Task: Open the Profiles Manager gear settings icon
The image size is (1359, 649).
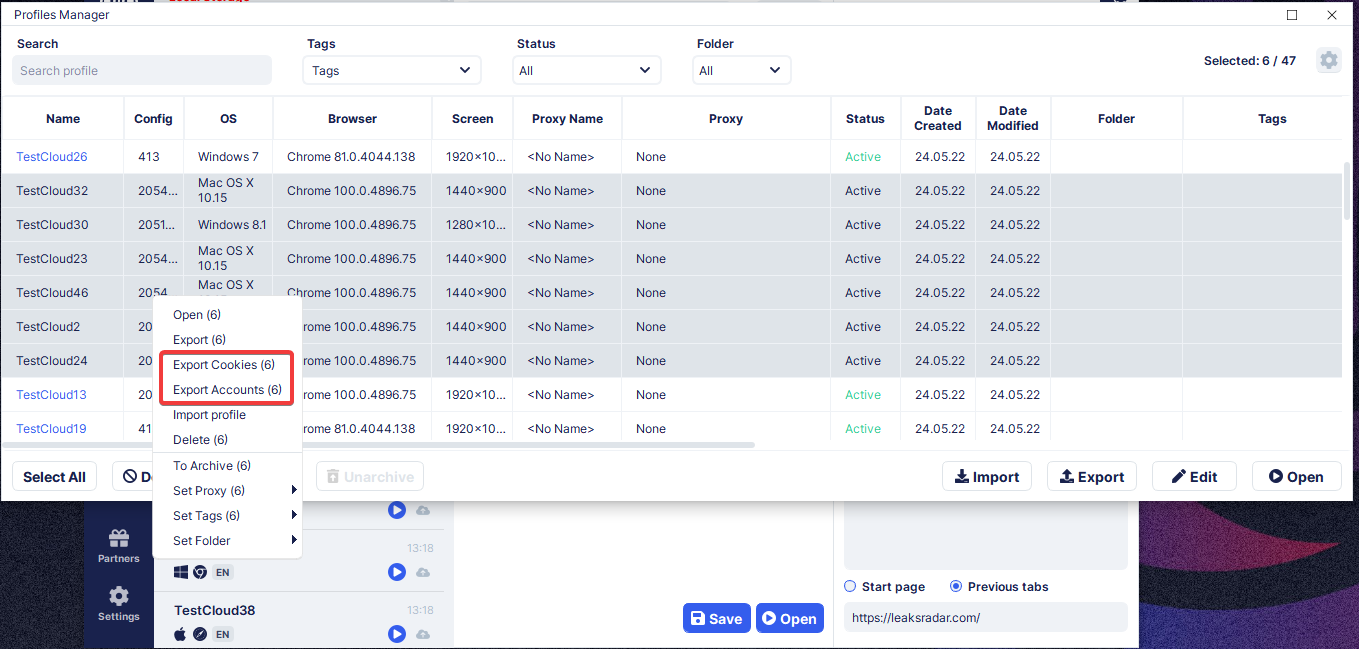Action: (1328, 60)
